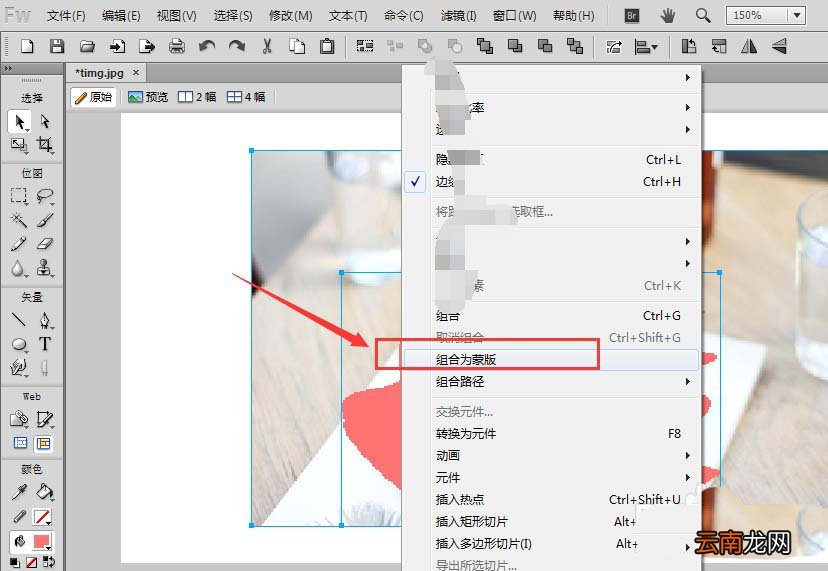Screen dimensions: 828x571
Task: Switch to 预览 preview view
Action: 148,97
